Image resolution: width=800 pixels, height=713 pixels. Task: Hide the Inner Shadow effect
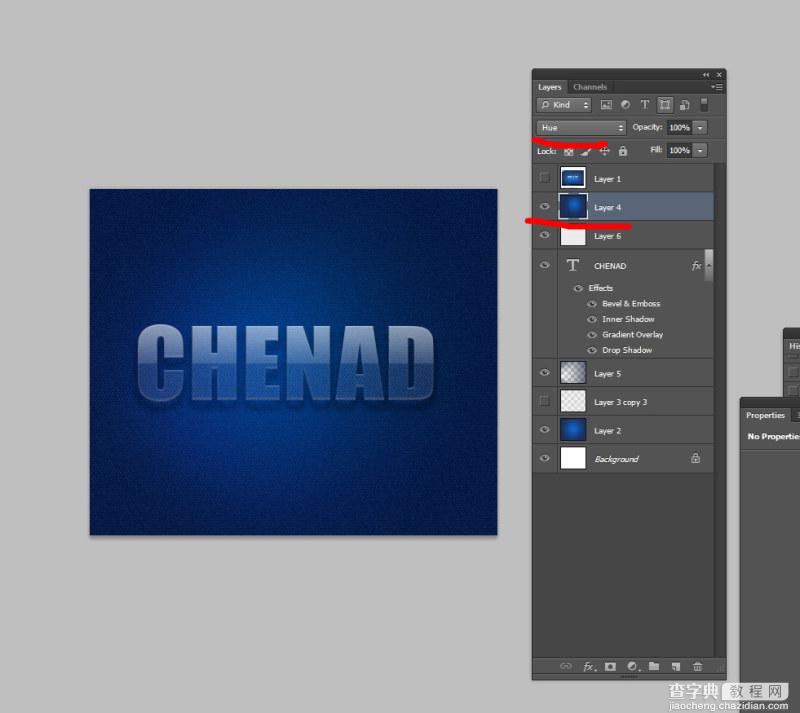point(592,319)
